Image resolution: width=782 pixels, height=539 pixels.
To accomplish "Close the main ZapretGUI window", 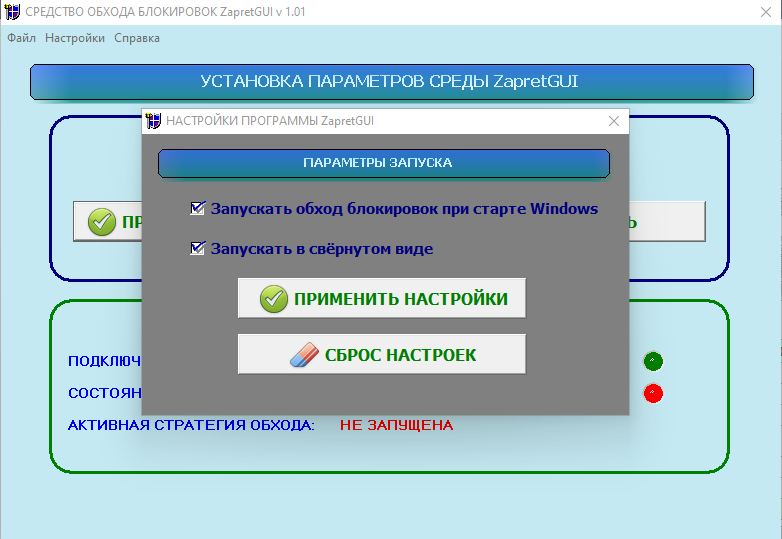I will (x=766, y=12).
